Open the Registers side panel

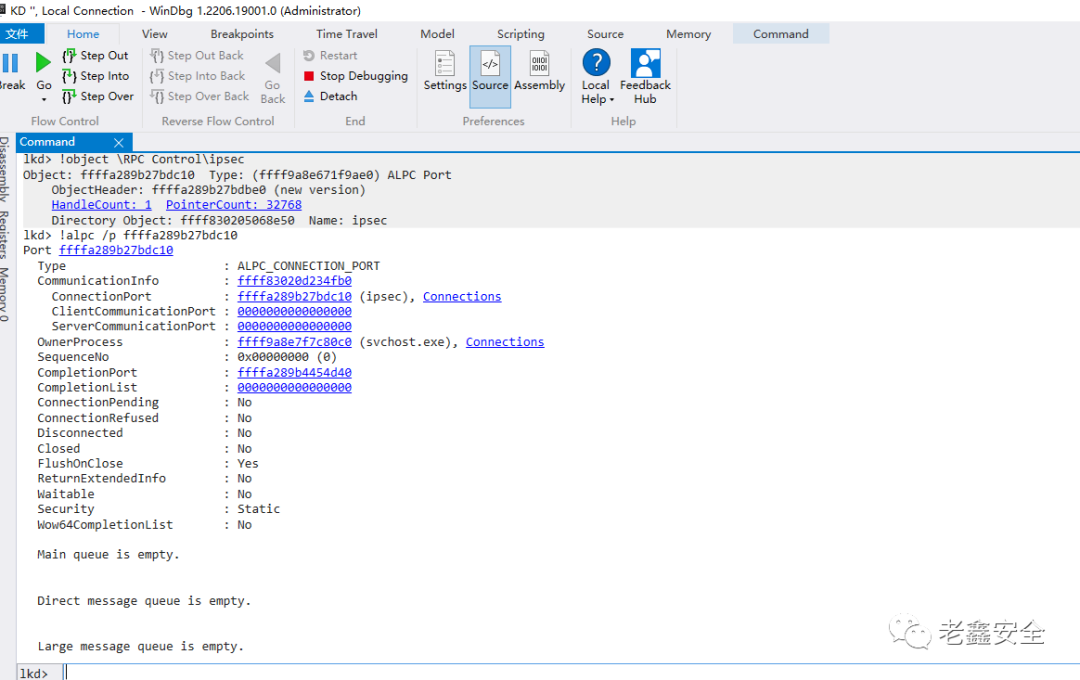tap(5, 234)
